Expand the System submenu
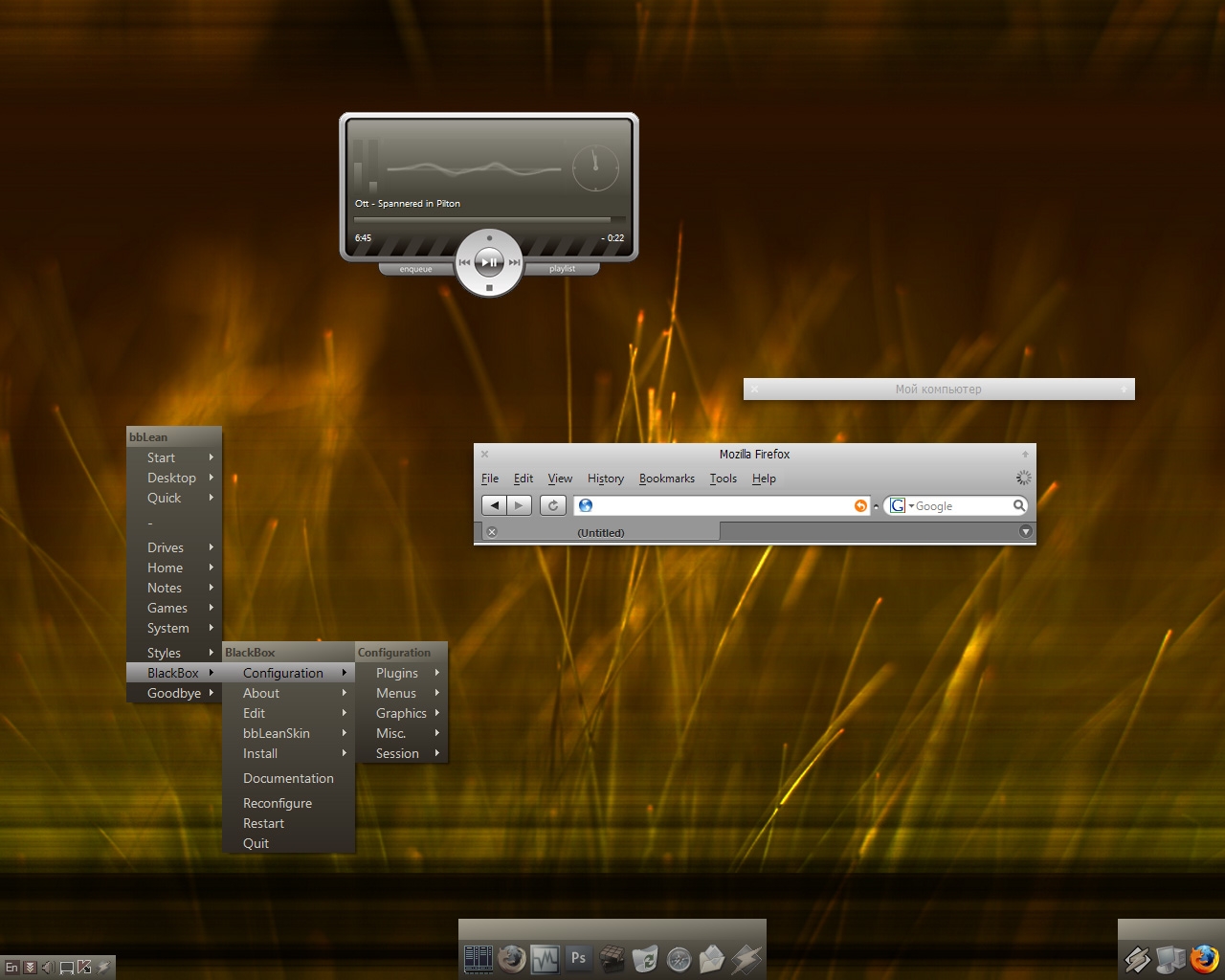 point(174,628)
